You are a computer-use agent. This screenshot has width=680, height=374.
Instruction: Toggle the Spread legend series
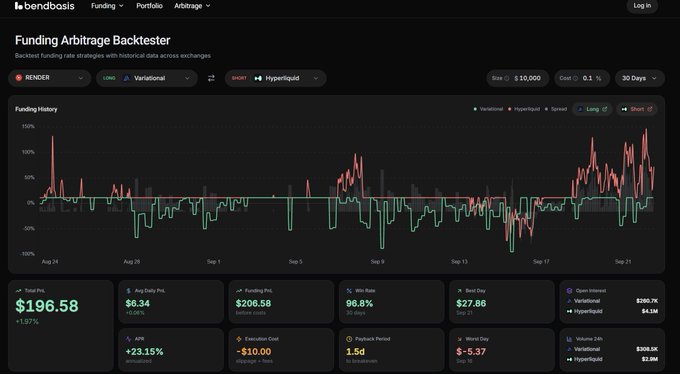click(x=556, y=109)
